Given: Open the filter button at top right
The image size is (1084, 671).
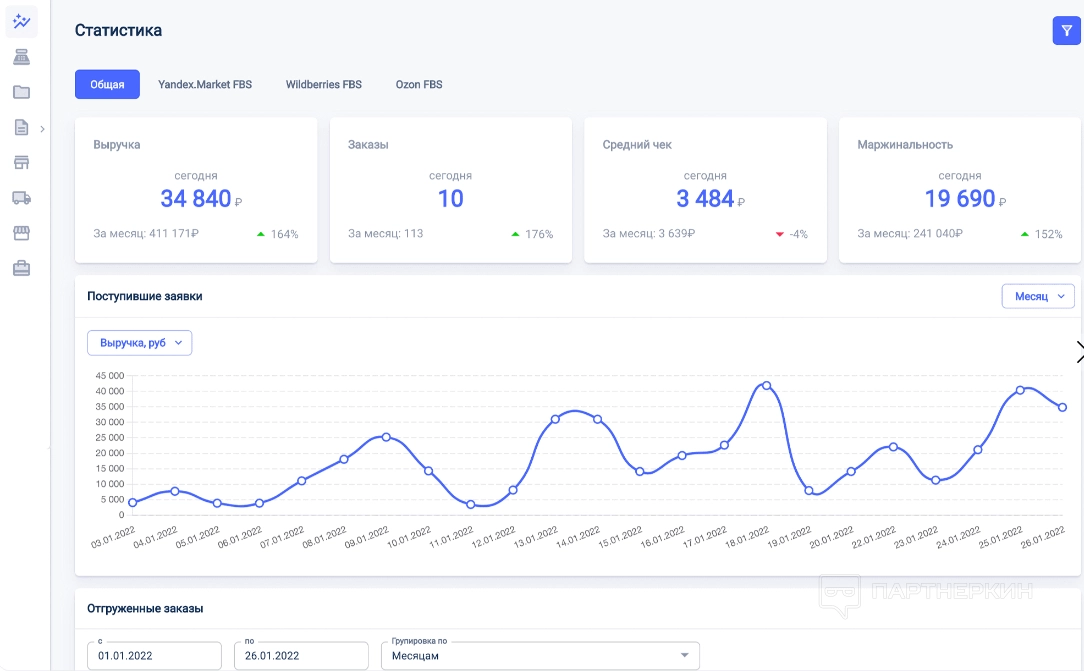Looking at the screenshot, I should pos(1066,31).
